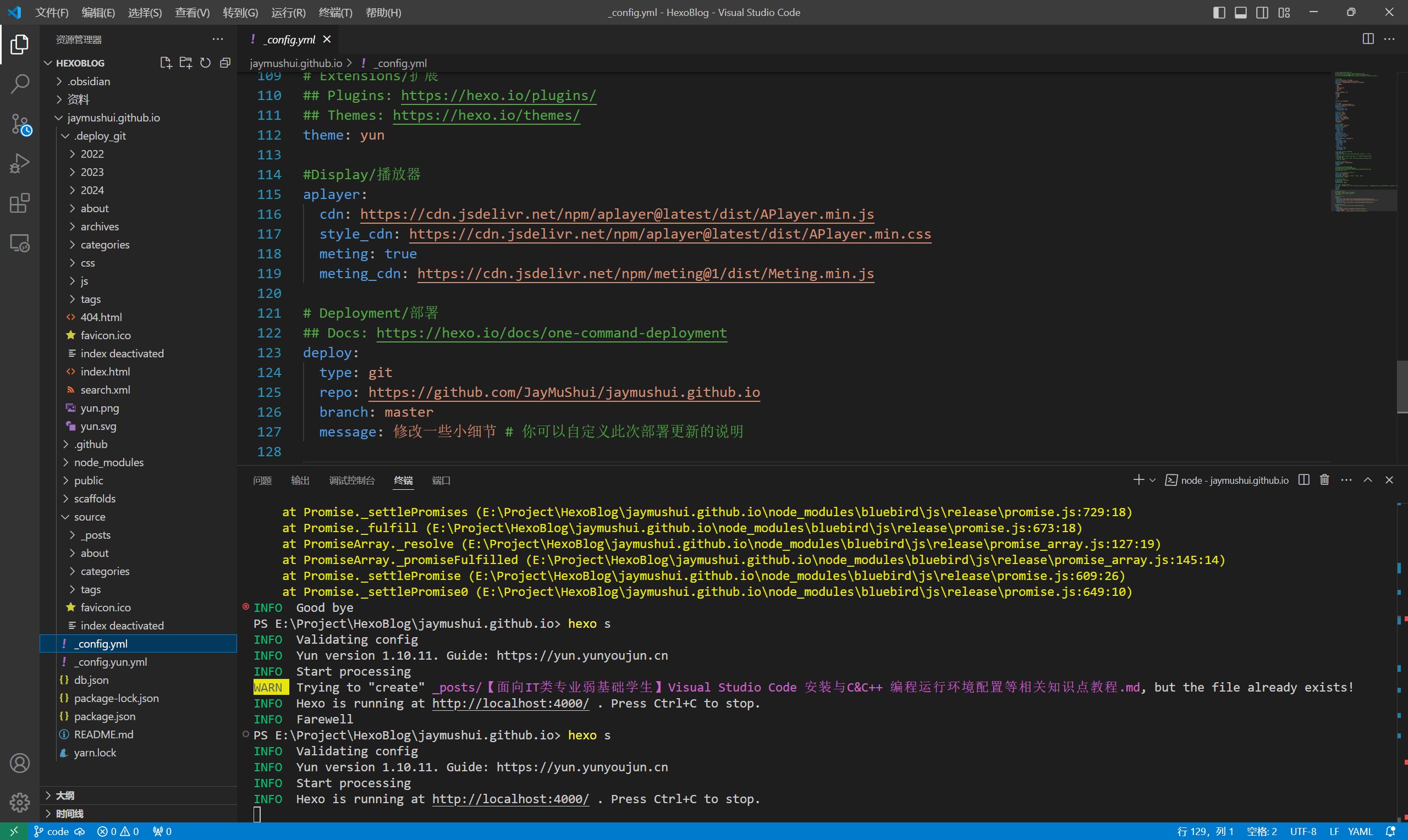
Task: Open the Remote Explorer view
Action: tap(20, 244)
